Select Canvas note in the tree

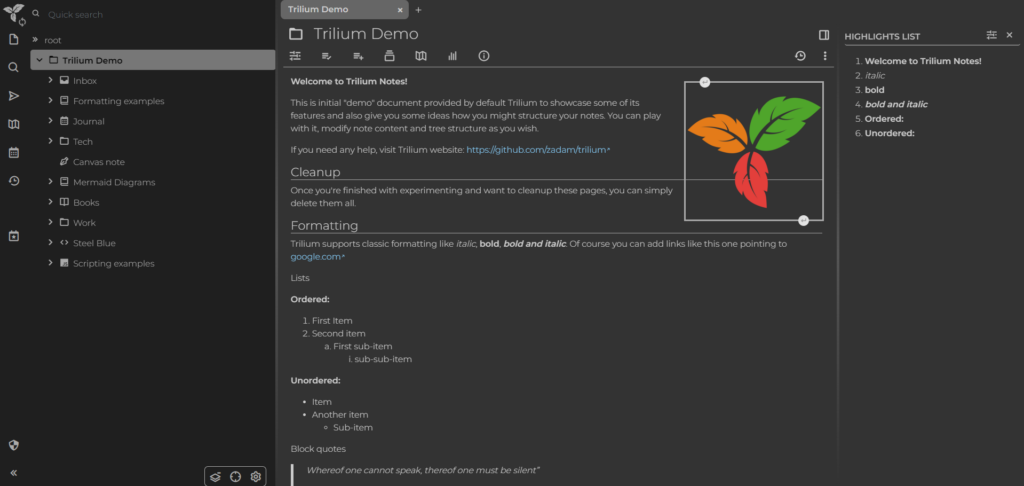click(99, 162)
